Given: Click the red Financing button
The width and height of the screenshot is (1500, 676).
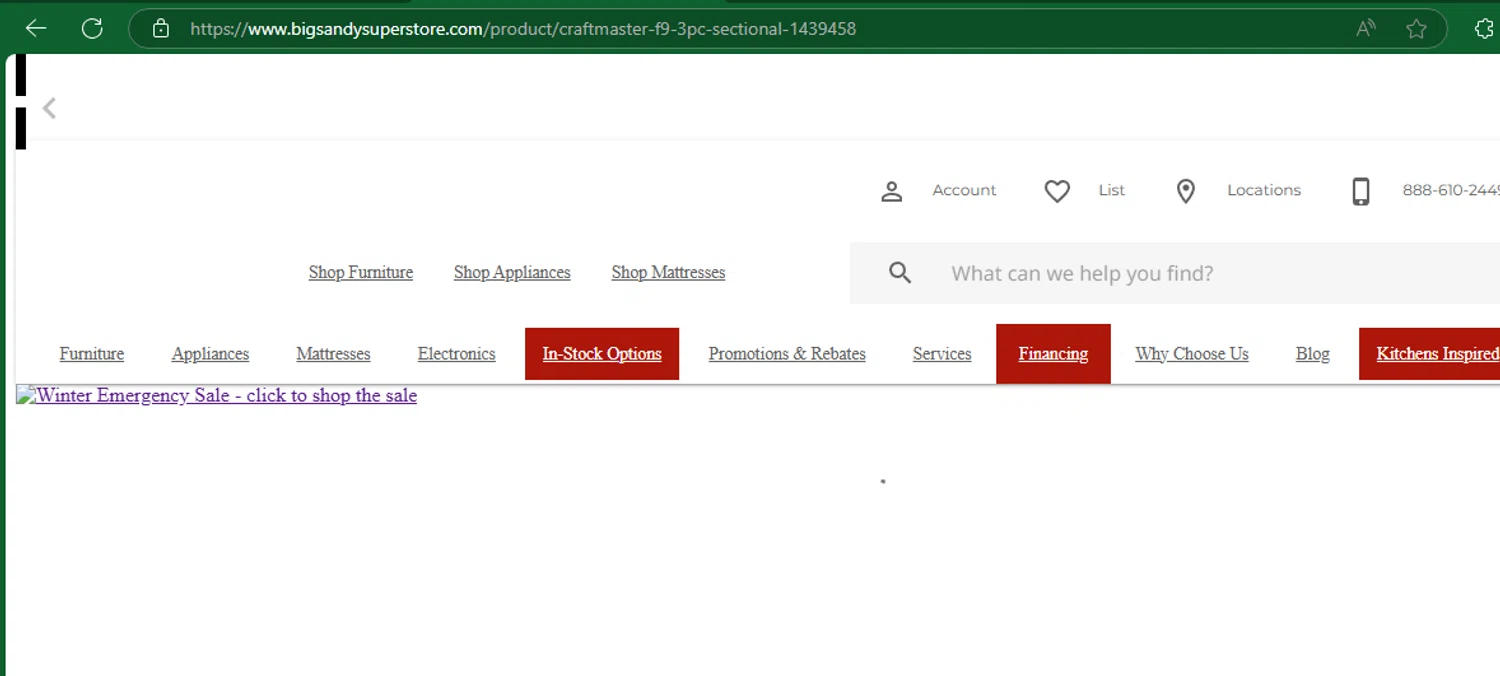Looking at the screenshot, I should point(1053,354).
